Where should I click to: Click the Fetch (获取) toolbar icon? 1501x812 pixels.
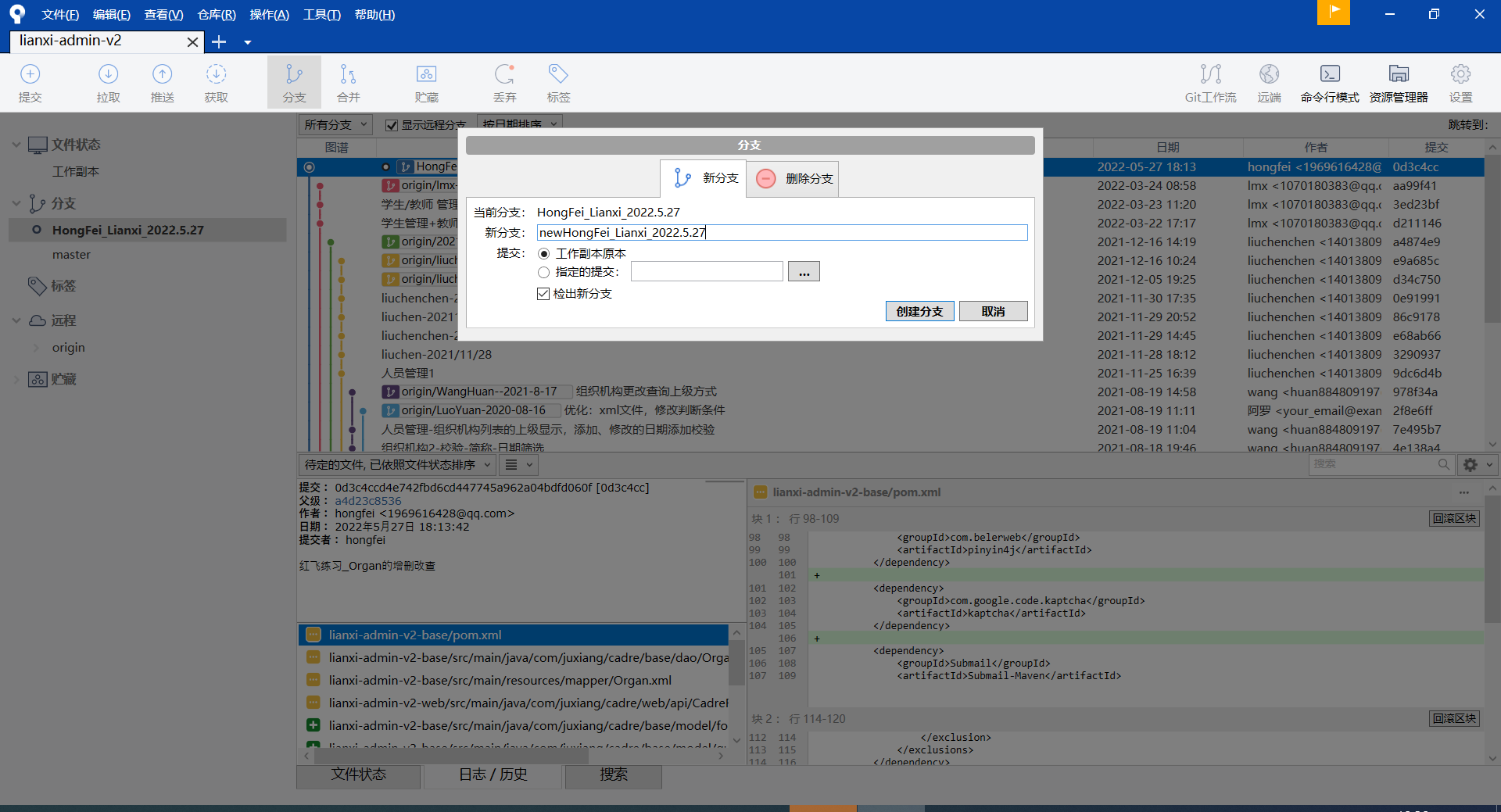point(216,83)
